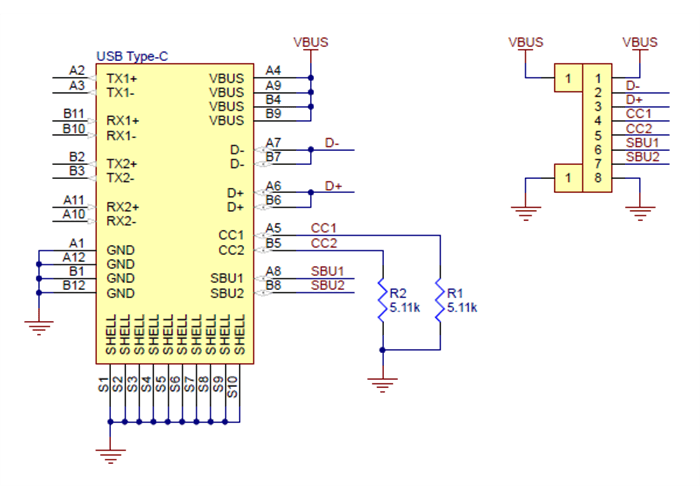Select the R2 resistor symbol
Viewport: 700px width, 500px height.
pyautogui.click(x=383, y=300)
